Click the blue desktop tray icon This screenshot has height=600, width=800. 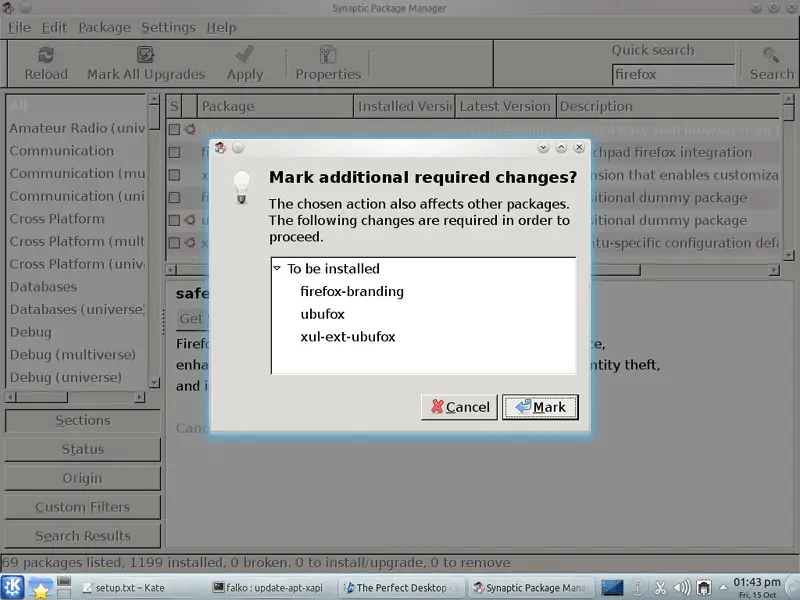[612, 588]
